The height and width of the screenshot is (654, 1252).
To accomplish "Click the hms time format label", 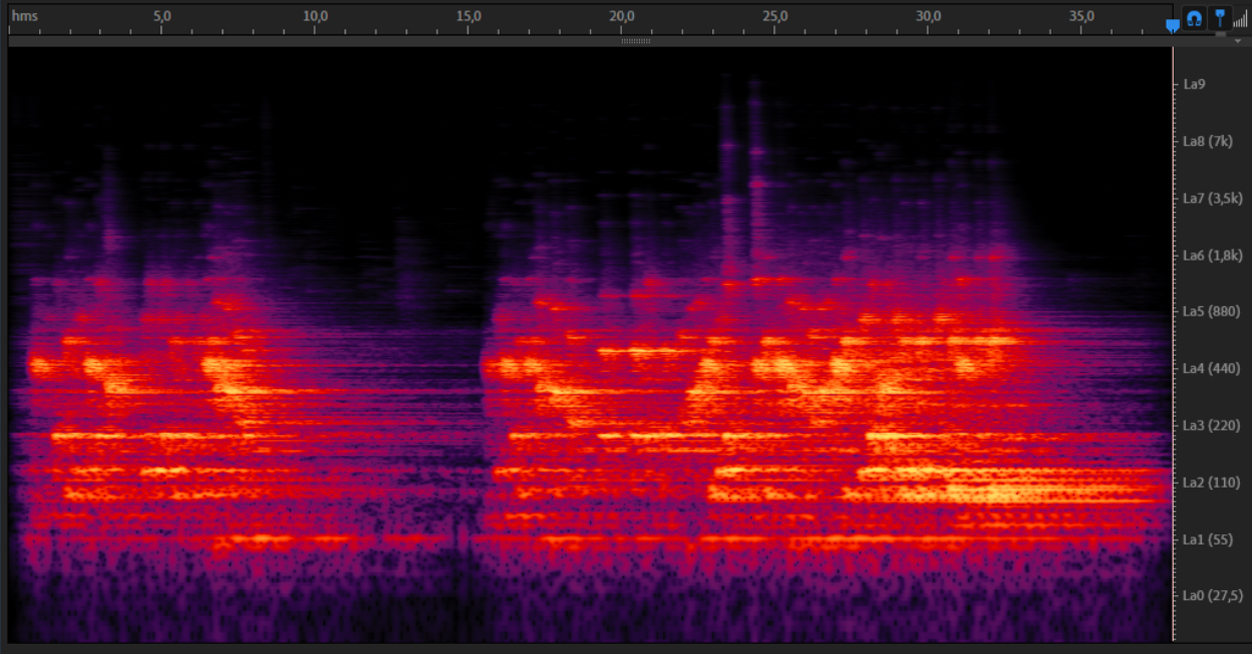I will click(x=23, y=16).
